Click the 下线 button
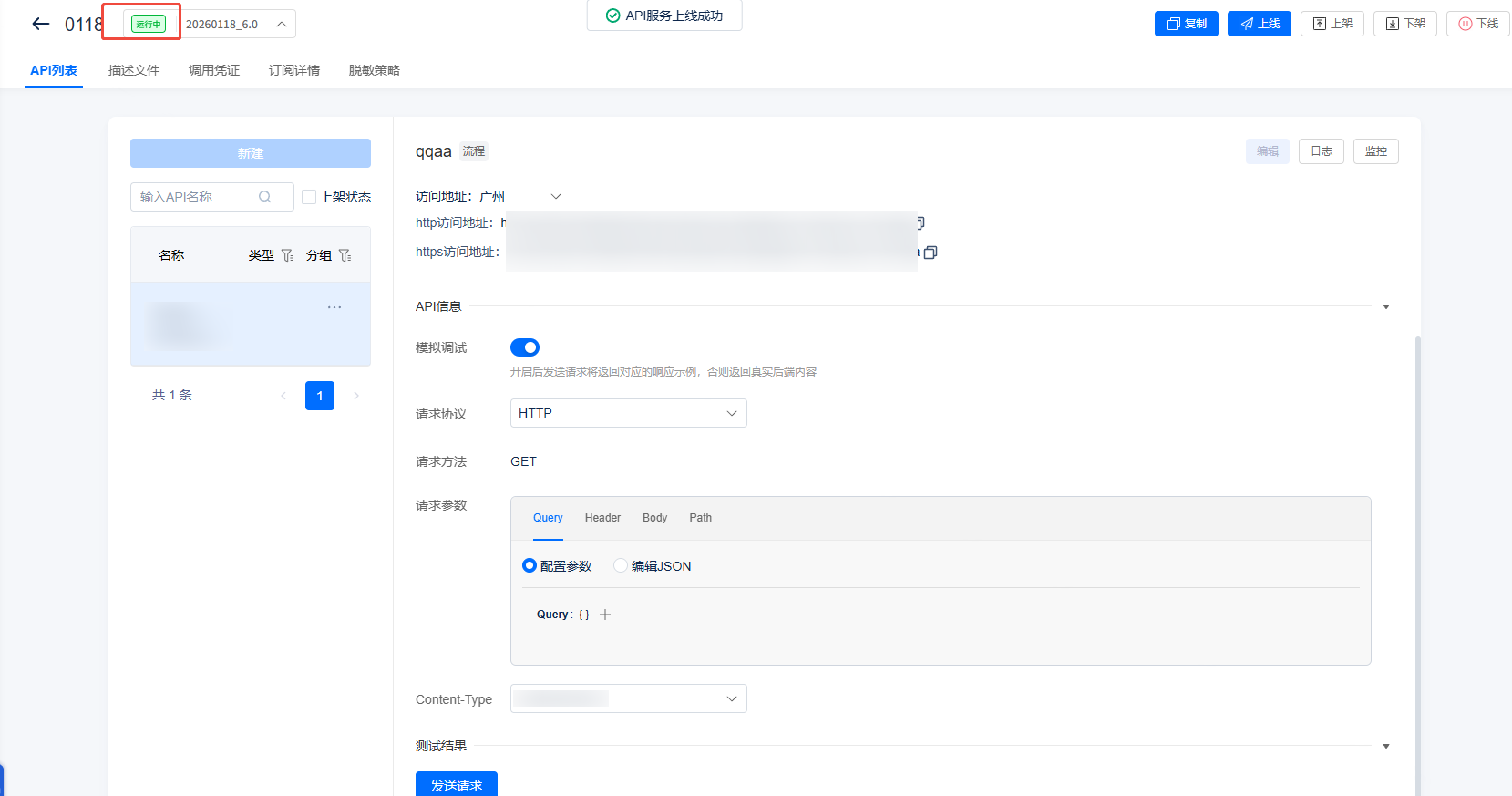Image resolution: width=1512 pixels, height=796 pixels. tap(1478, 24)
